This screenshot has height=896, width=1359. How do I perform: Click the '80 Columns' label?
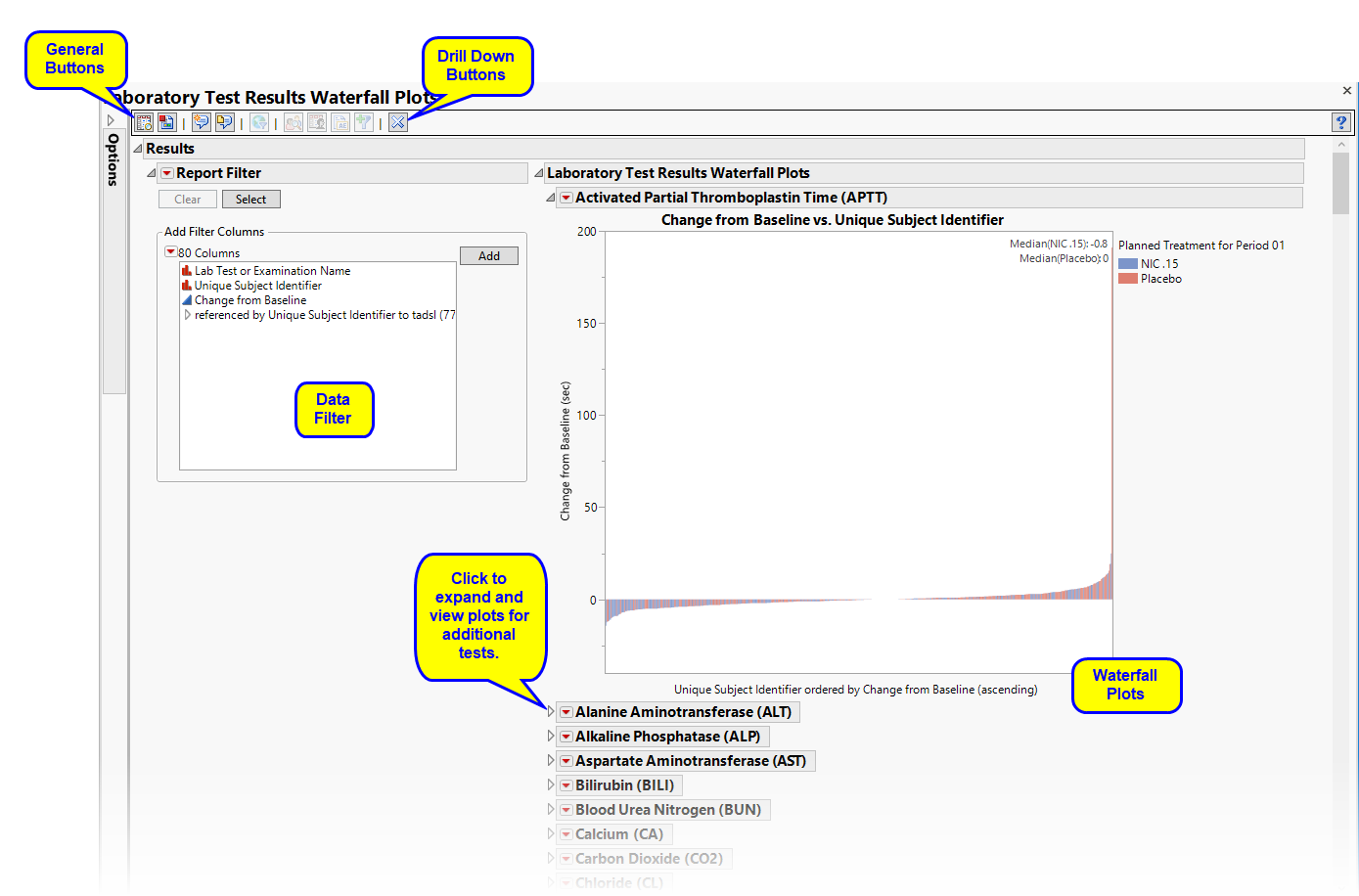tap(208, 253)
